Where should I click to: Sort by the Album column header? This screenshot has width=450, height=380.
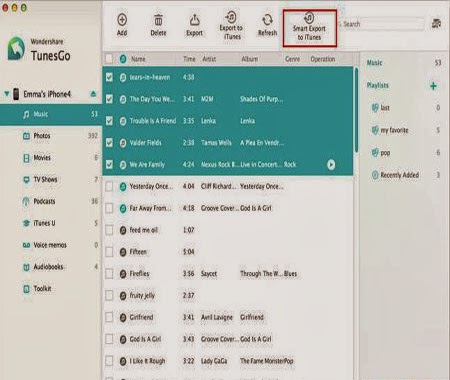(x=250, y=59)
